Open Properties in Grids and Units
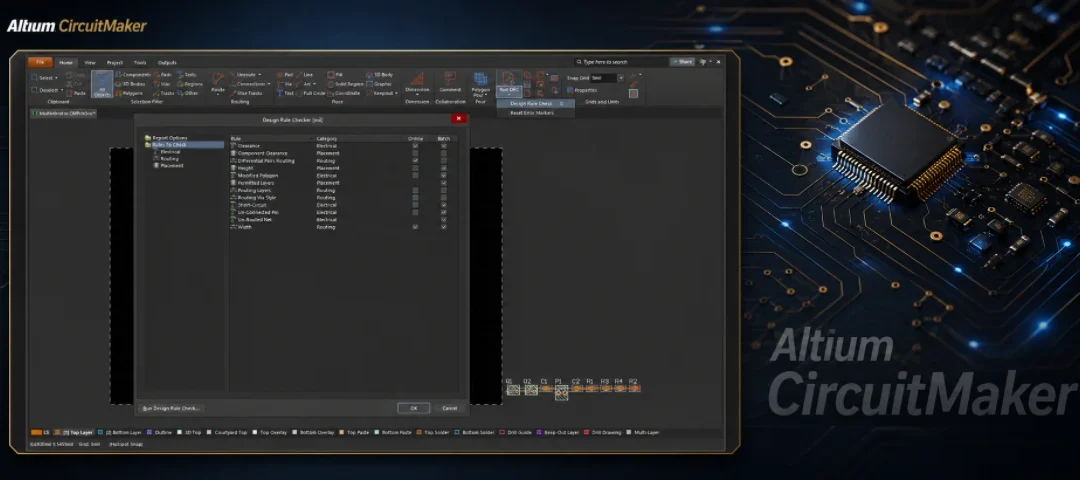1080x480 pixels. click(582, 90)
